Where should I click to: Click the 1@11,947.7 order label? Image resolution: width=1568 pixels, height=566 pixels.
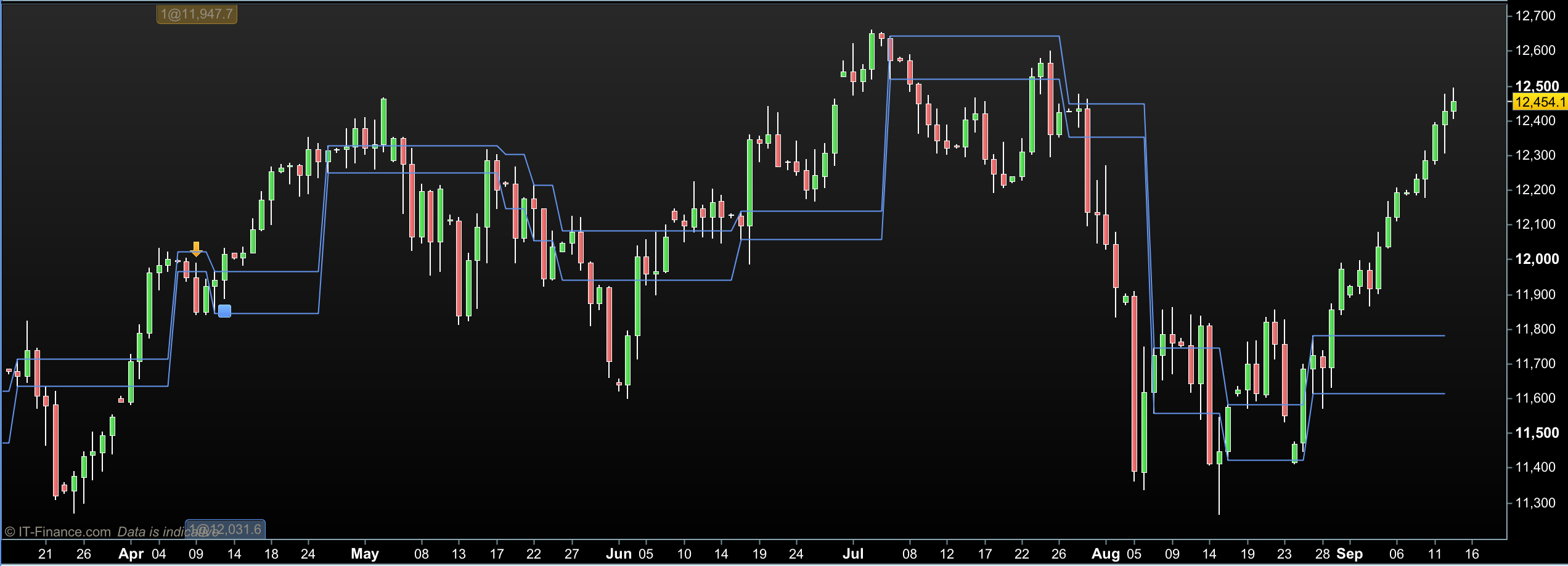click(197, 14)
